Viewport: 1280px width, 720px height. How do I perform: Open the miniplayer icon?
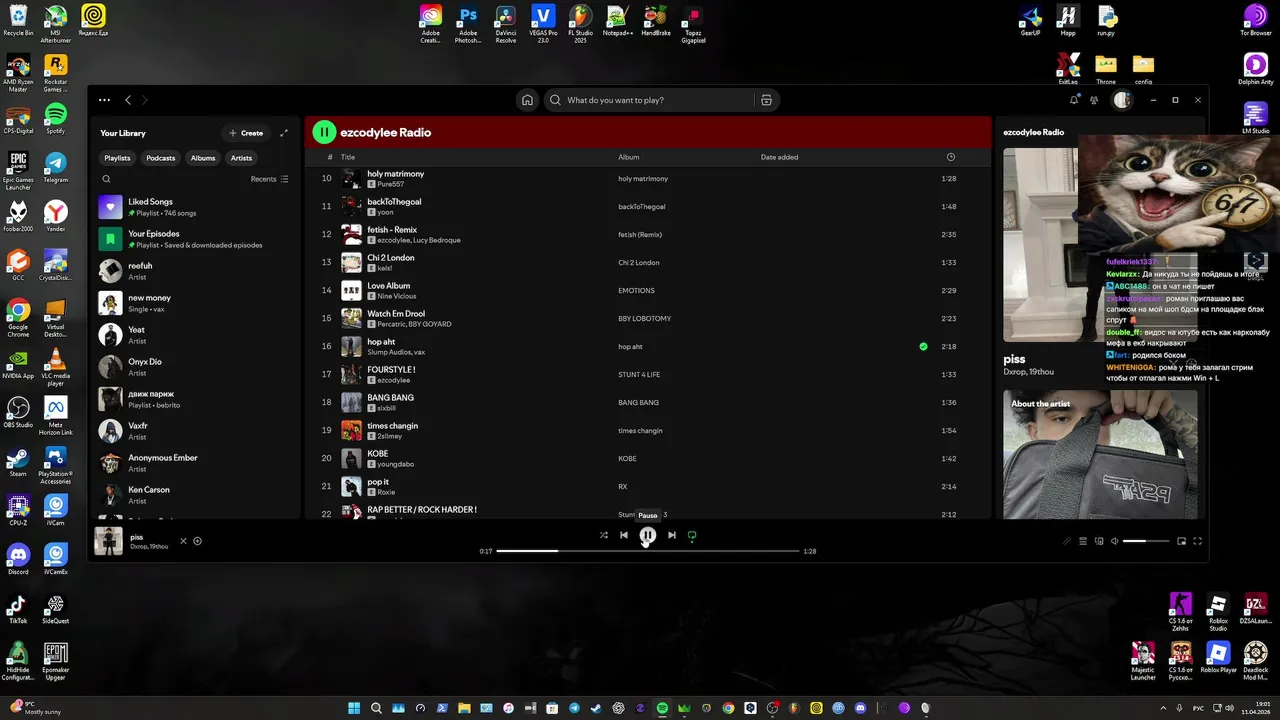point(1181,541)
